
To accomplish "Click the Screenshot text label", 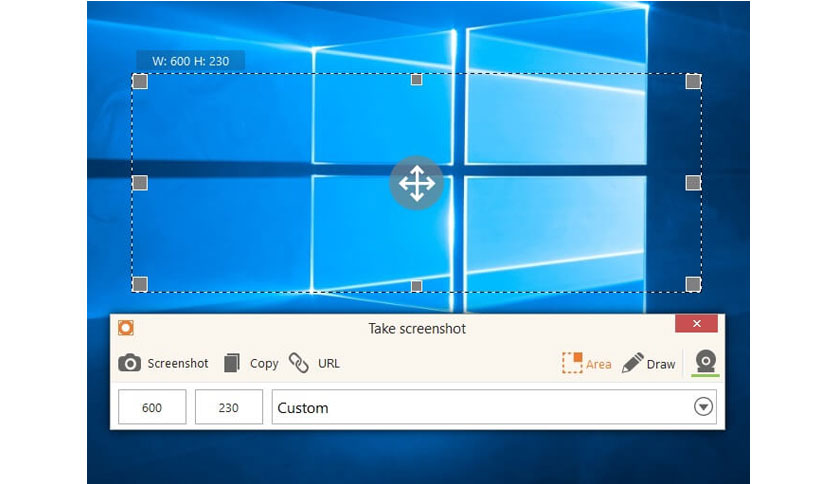I will [178, 364].
